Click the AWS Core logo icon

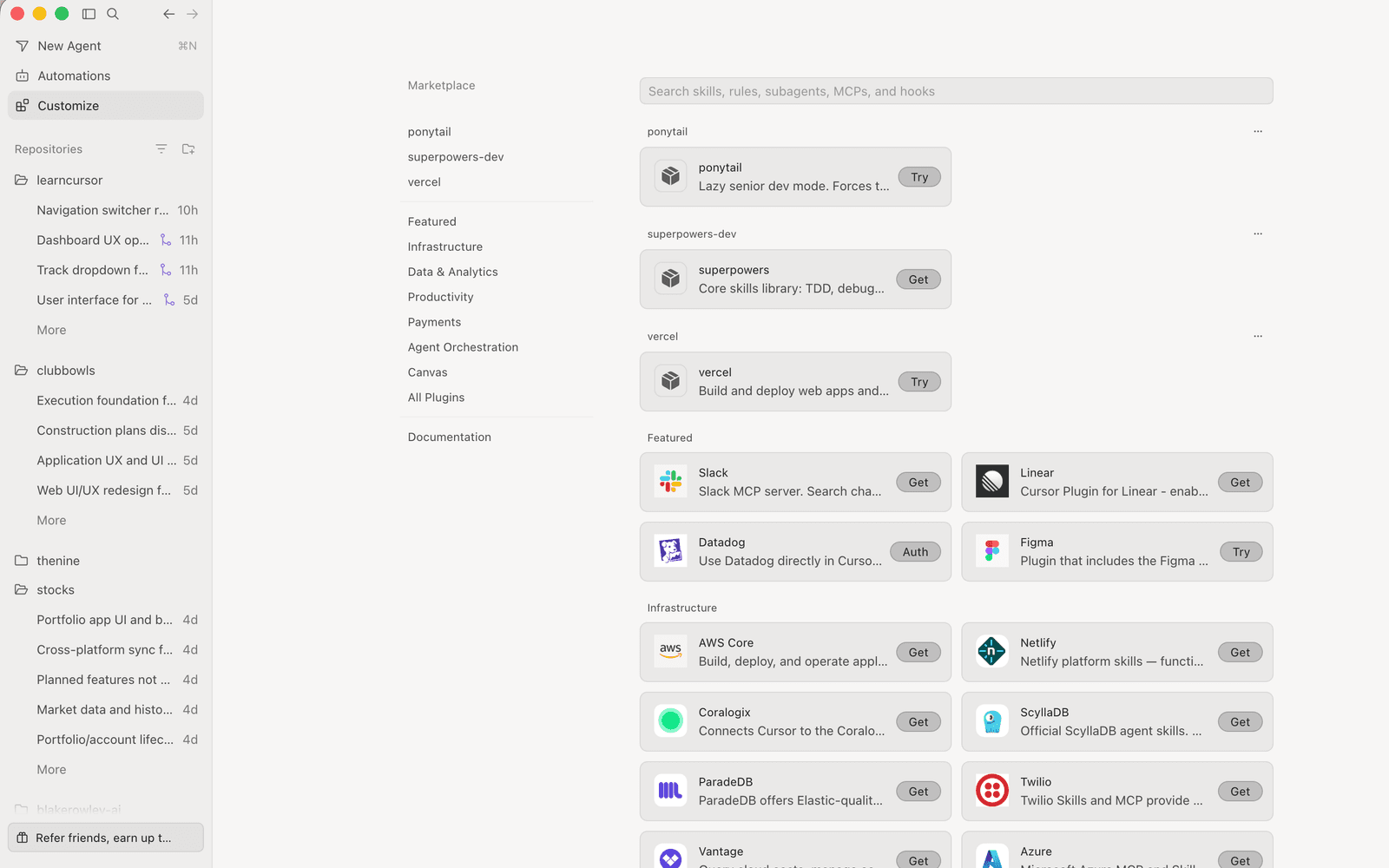click(x=670, y=652)
